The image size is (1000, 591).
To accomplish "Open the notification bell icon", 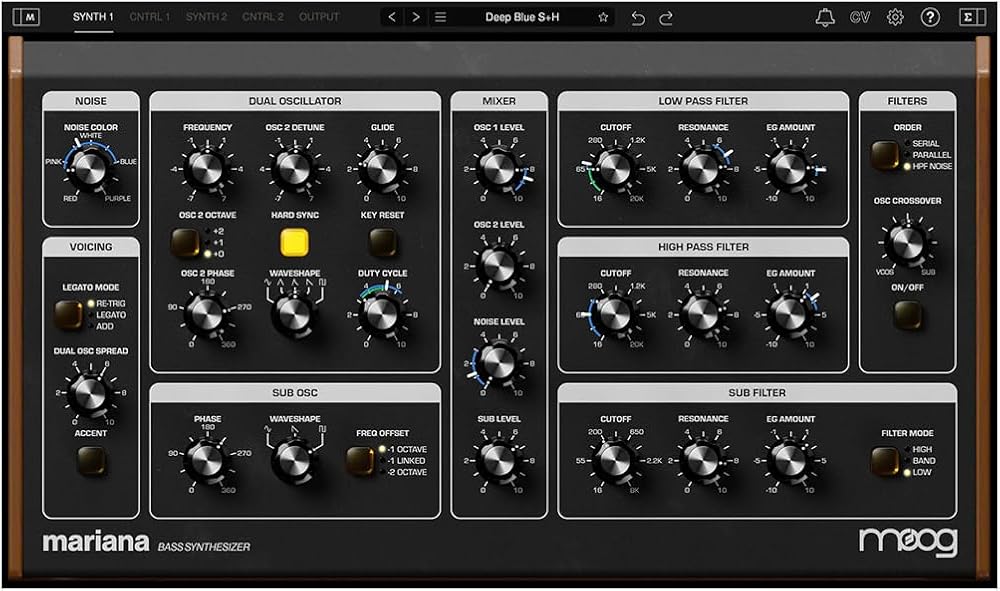I will [824, 16].
